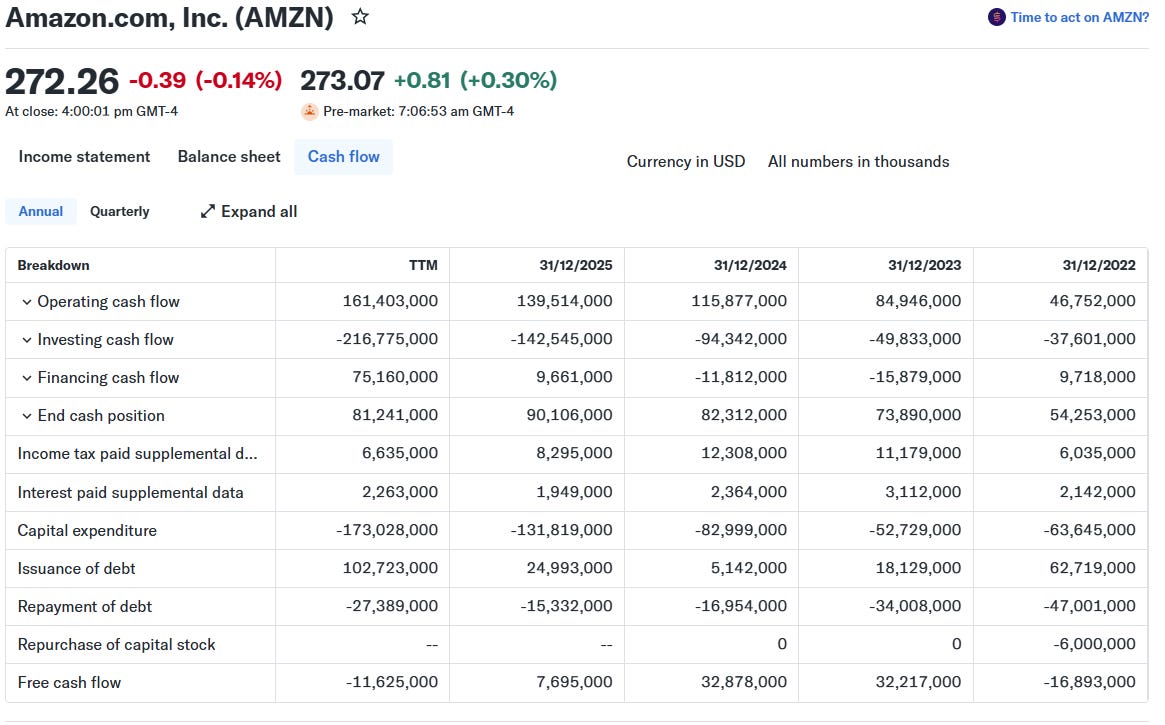Click 'All numbers in thousands' label
The image size is (1165, 725).
point(858,162)
